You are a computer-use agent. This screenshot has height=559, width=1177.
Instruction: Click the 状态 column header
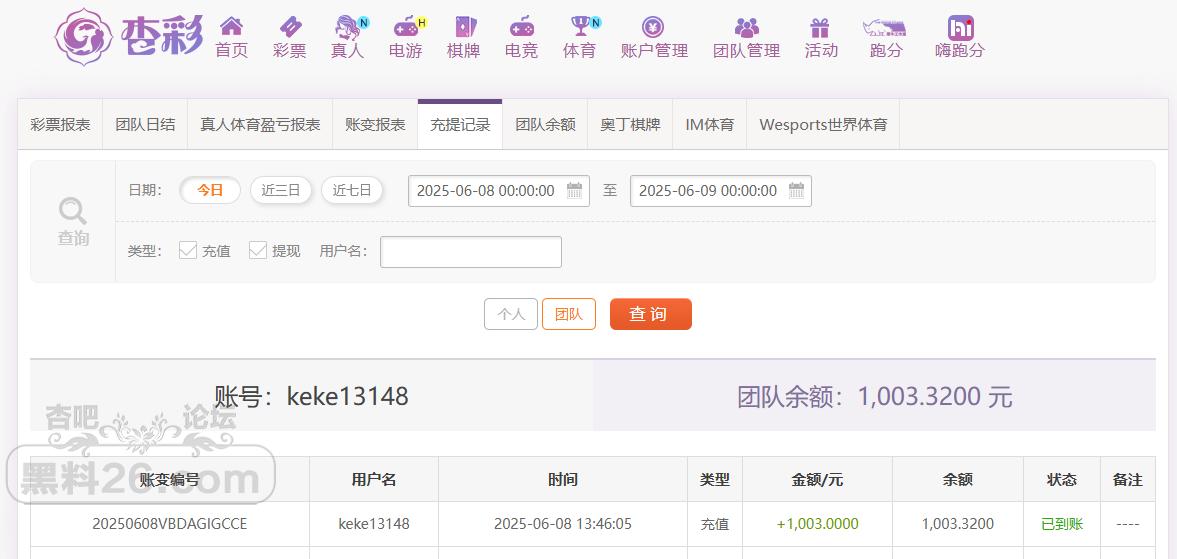coord(1062,479)
